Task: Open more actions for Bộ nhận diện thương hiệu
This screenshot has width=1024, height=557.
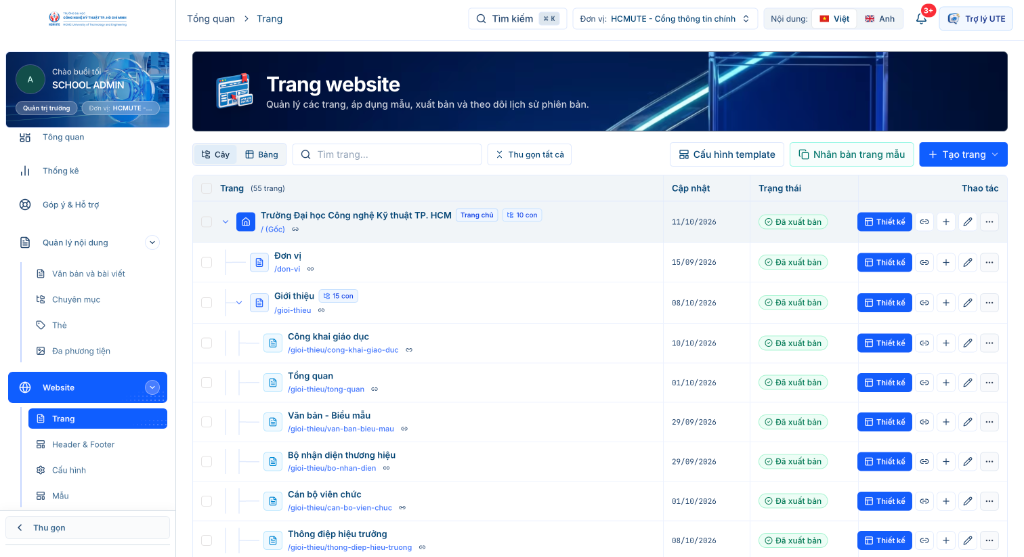Action: [x=989, y=462]
